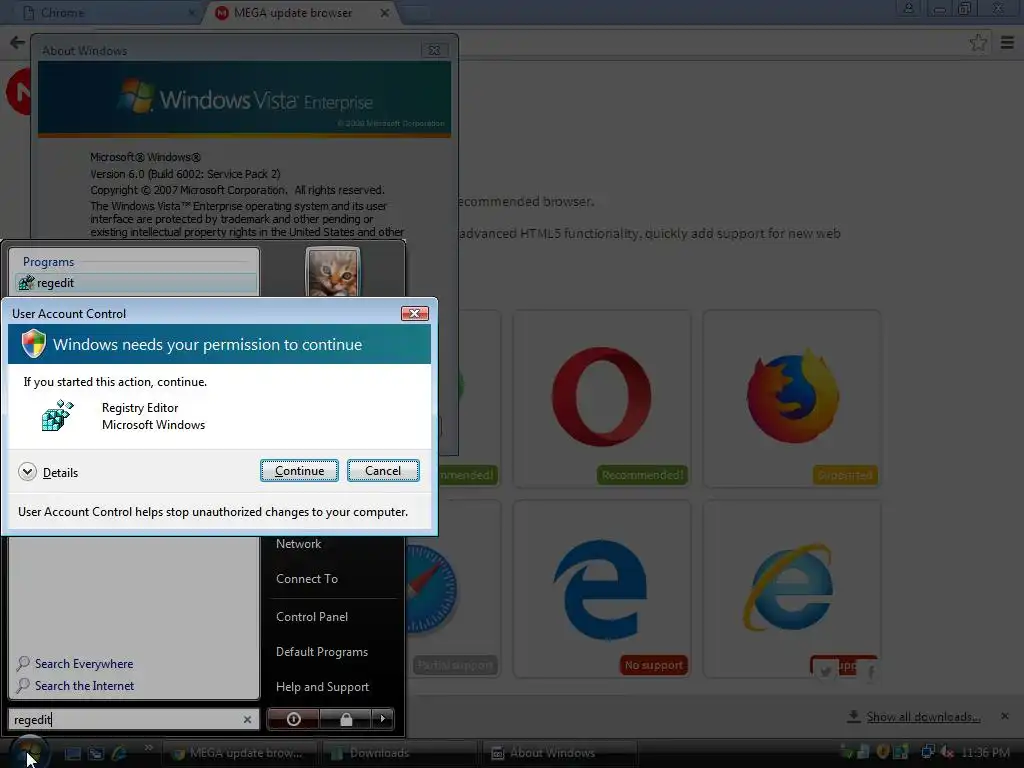Click the Windows Start orb
The image size is (1024, 768).
[29, 752]
